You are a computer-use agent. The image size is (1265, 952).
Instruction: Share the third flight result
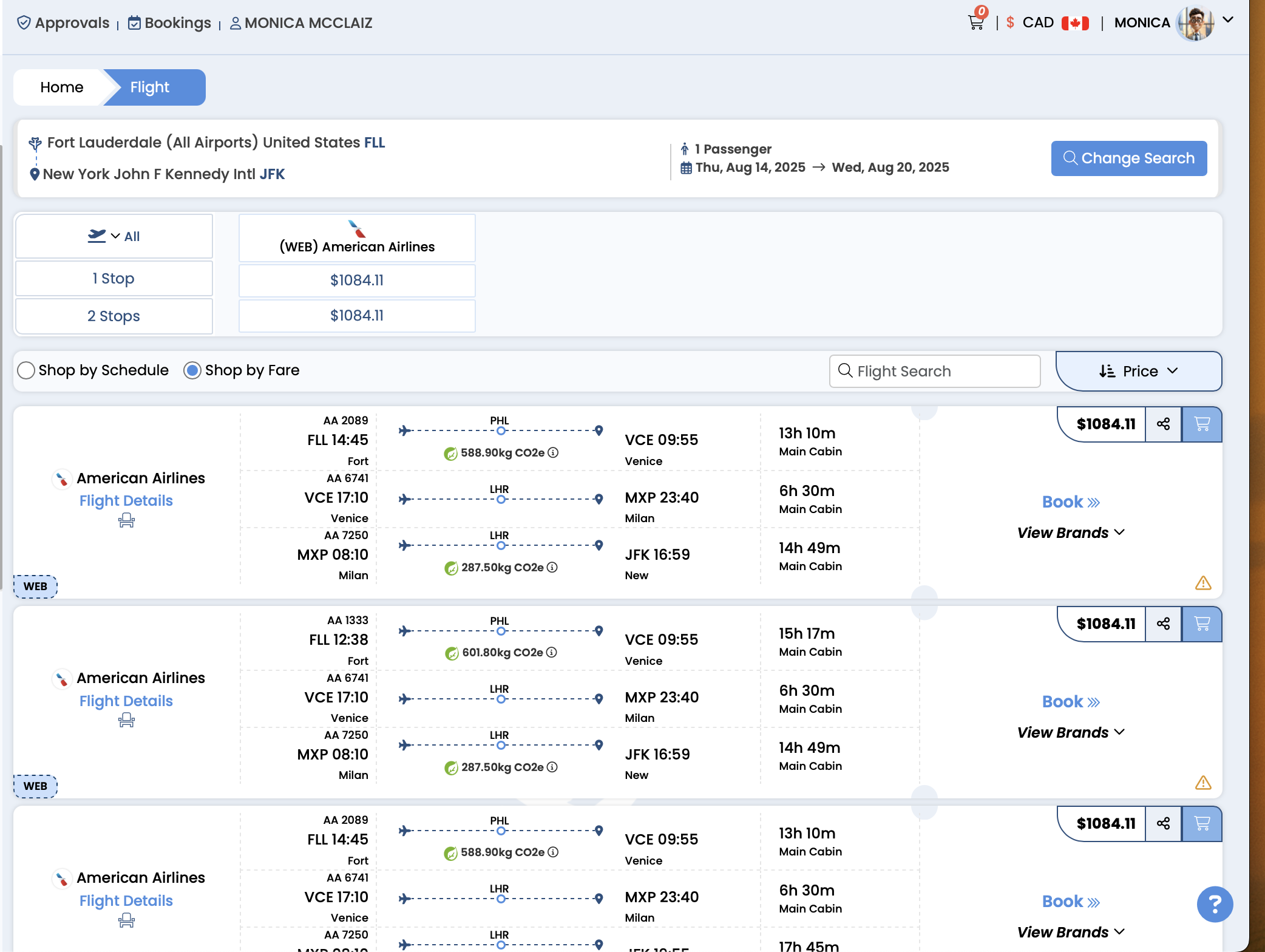(x=1163, y=823)
